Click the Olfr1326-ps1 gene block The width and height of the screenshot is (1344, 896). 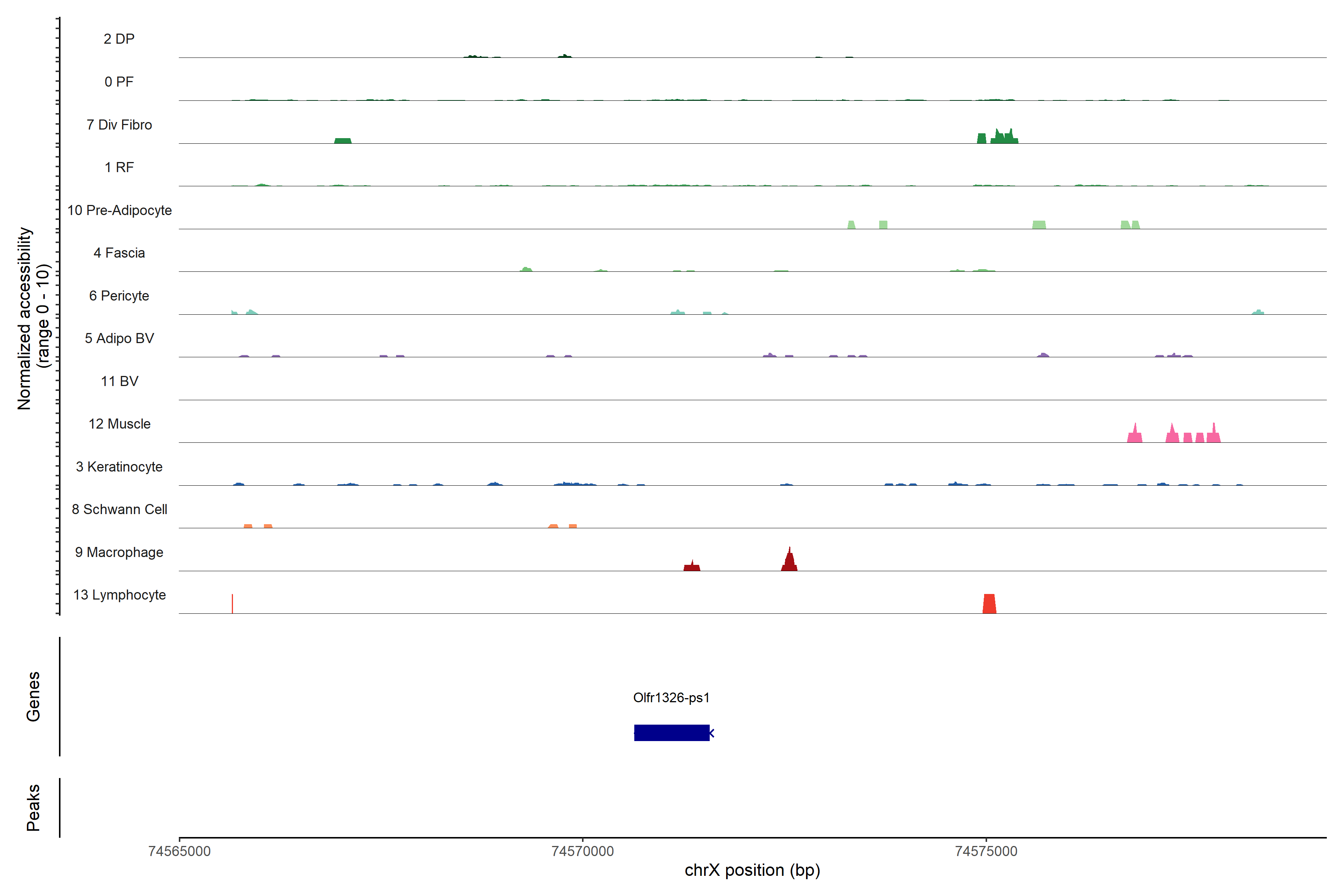[x=671, y=732]
